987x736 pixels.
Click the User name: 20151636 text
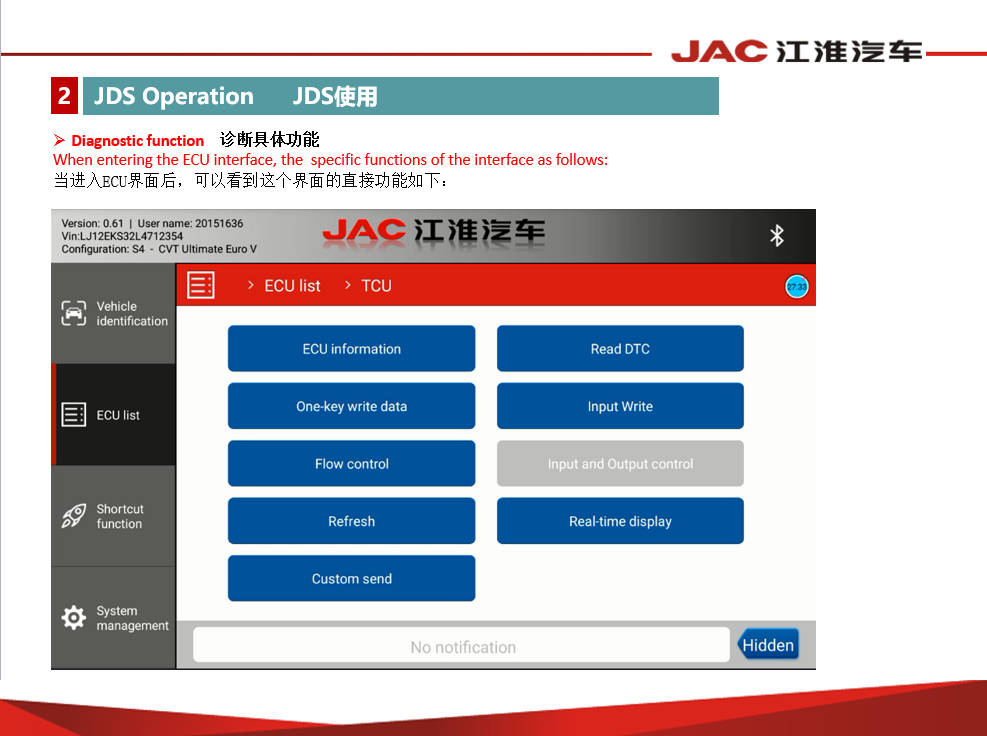pyautogui.click(x=190, y=224)
